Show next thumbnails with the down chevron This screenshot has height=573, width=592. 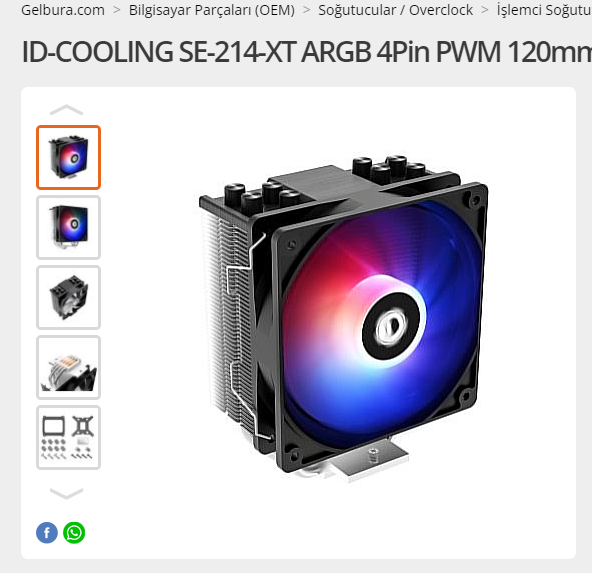pos(66,493)
